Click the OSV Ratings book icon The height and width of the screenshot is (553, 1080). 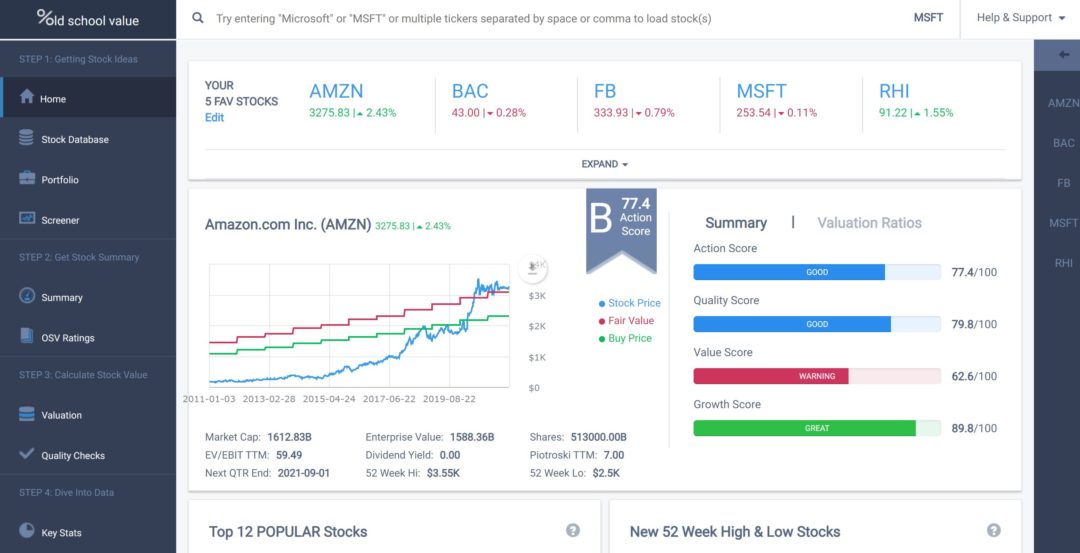tap(27, 336)
